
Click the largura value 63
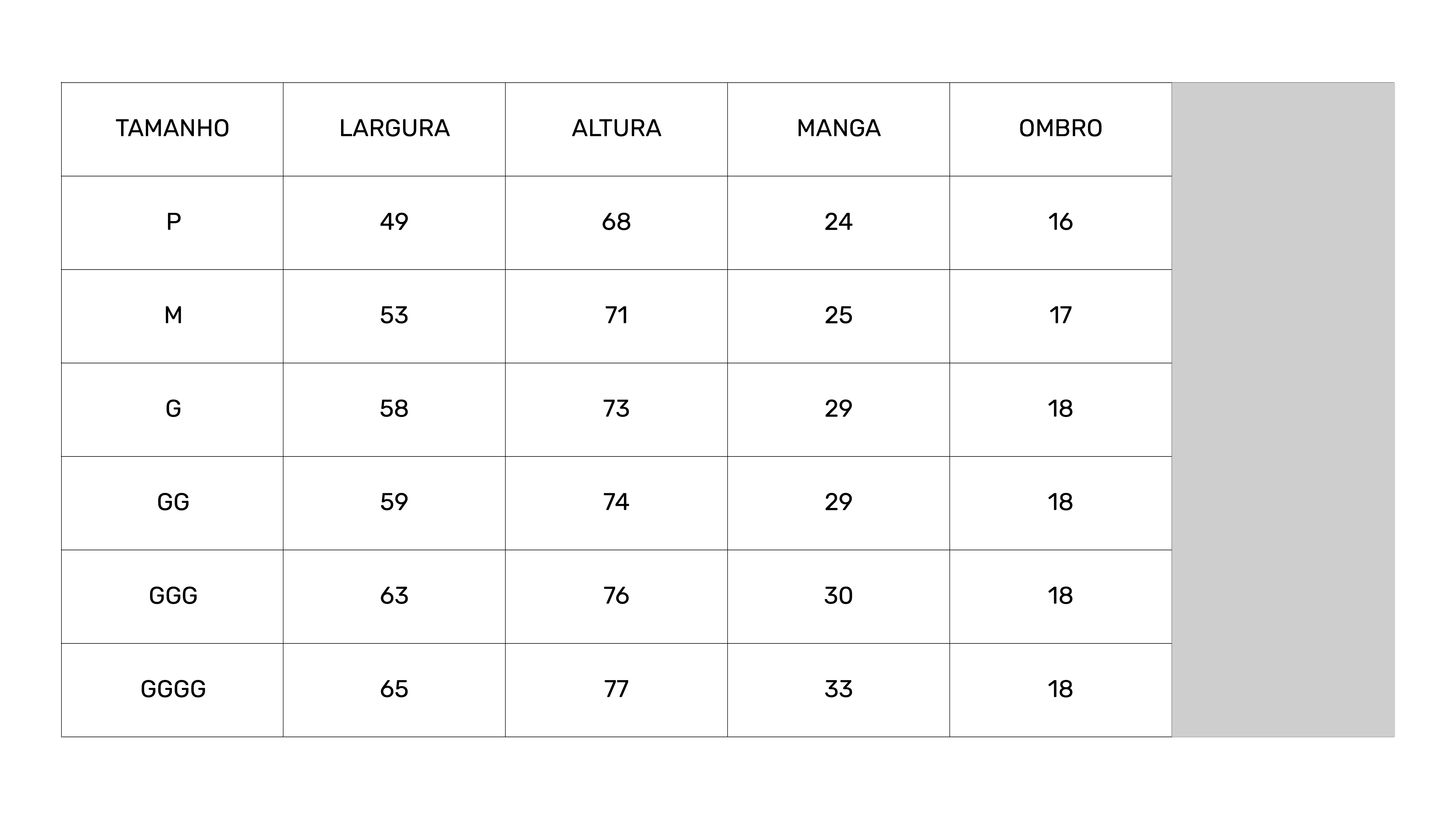pyautogui.click(x=394, y=596)
